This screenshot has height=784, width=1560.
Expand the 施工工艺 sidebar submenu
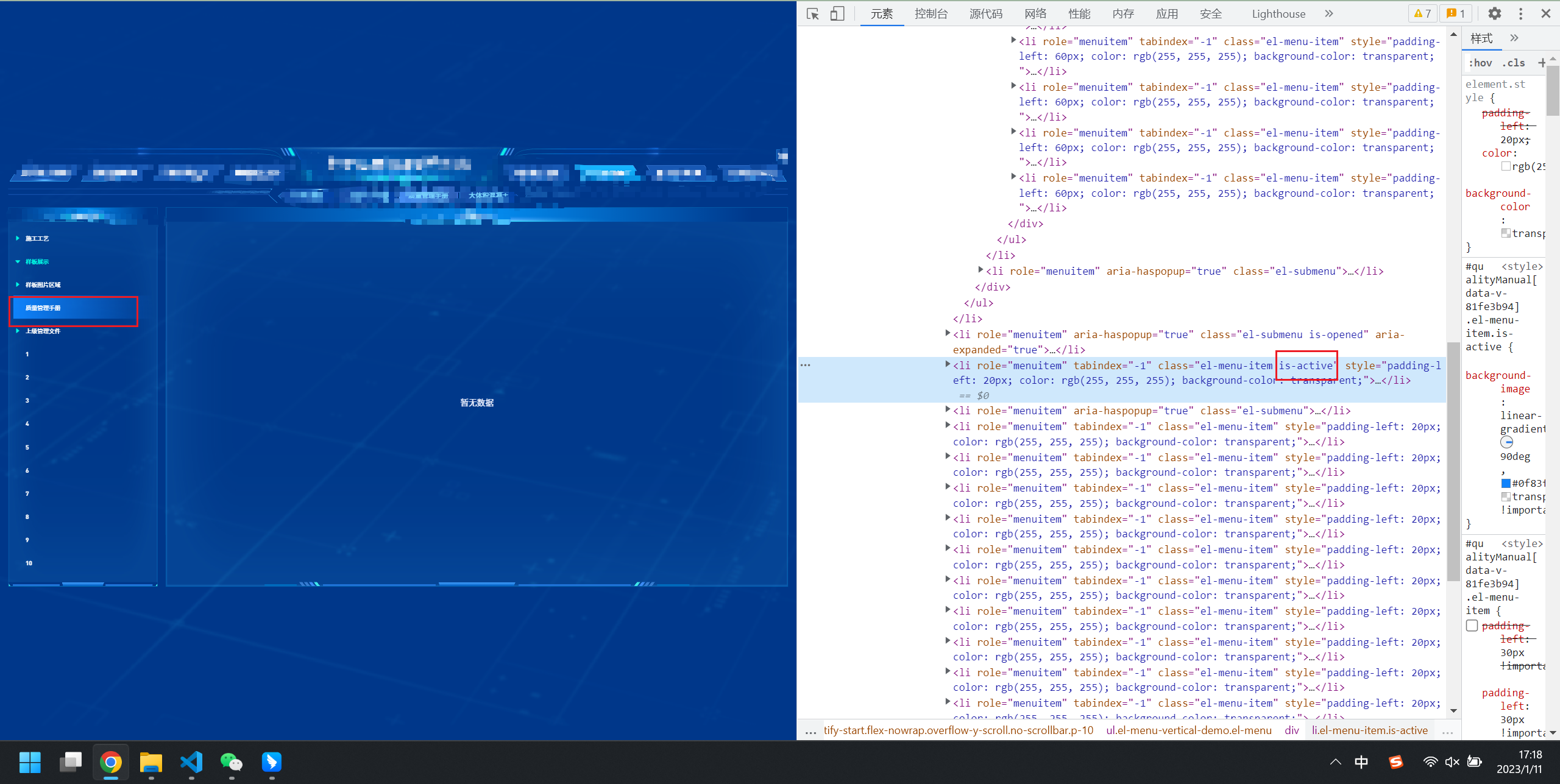pyautogui.click(x=37, y=238)
